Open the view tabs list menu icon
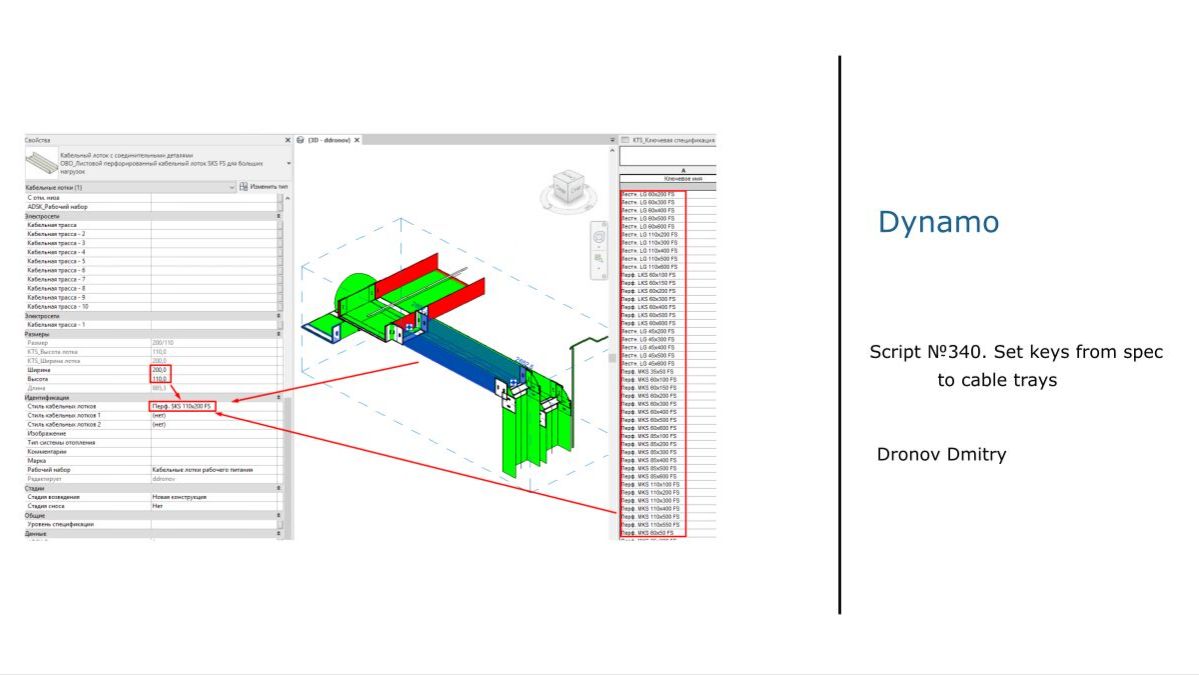Viewport: 1199px width, 675px height. tap(612, 141)
